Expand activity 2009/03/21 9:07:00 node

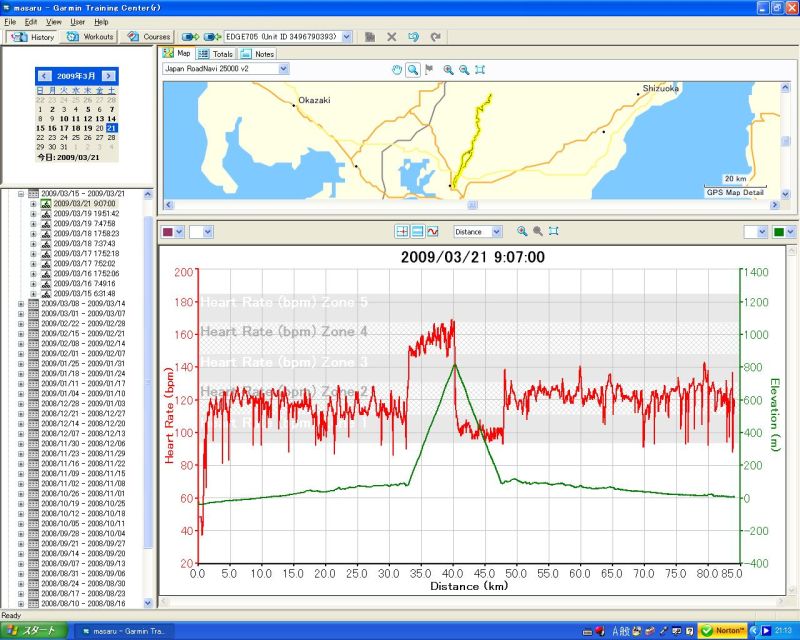pyautogui.click(x=33, y=204)
